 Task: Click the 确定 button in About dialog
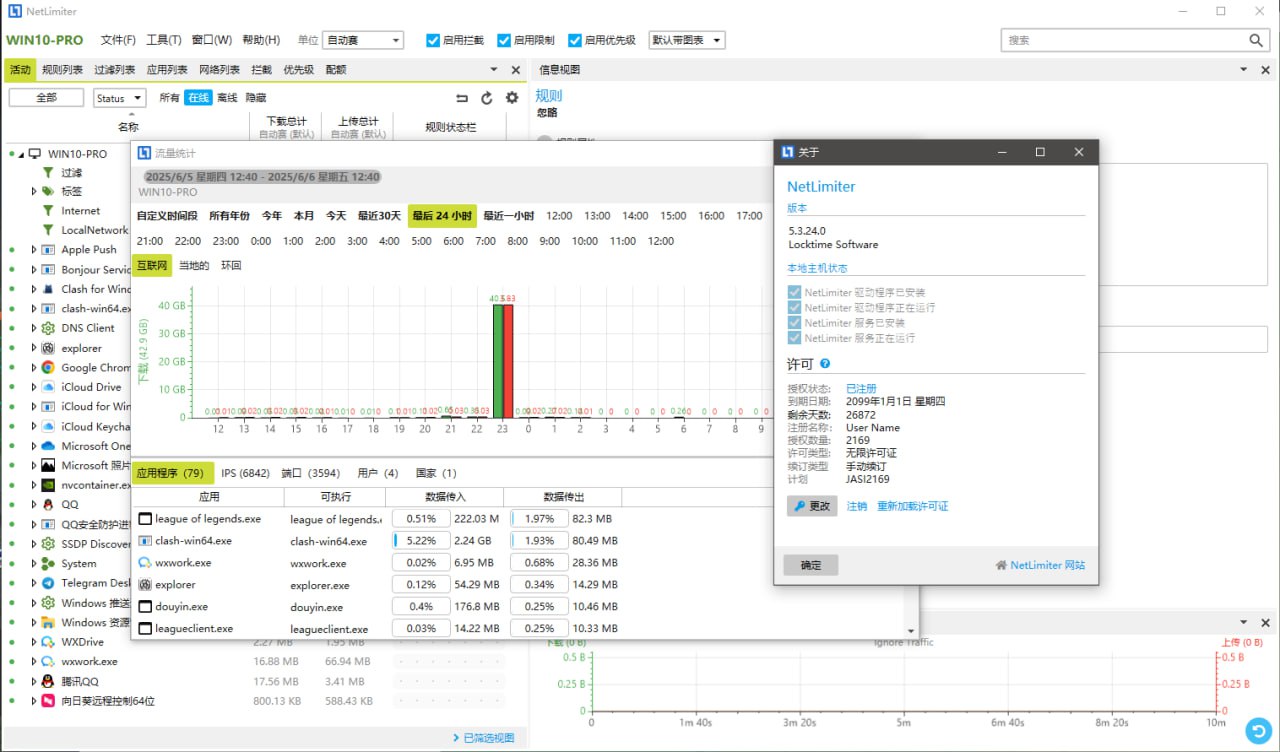(x=811, y=565)
